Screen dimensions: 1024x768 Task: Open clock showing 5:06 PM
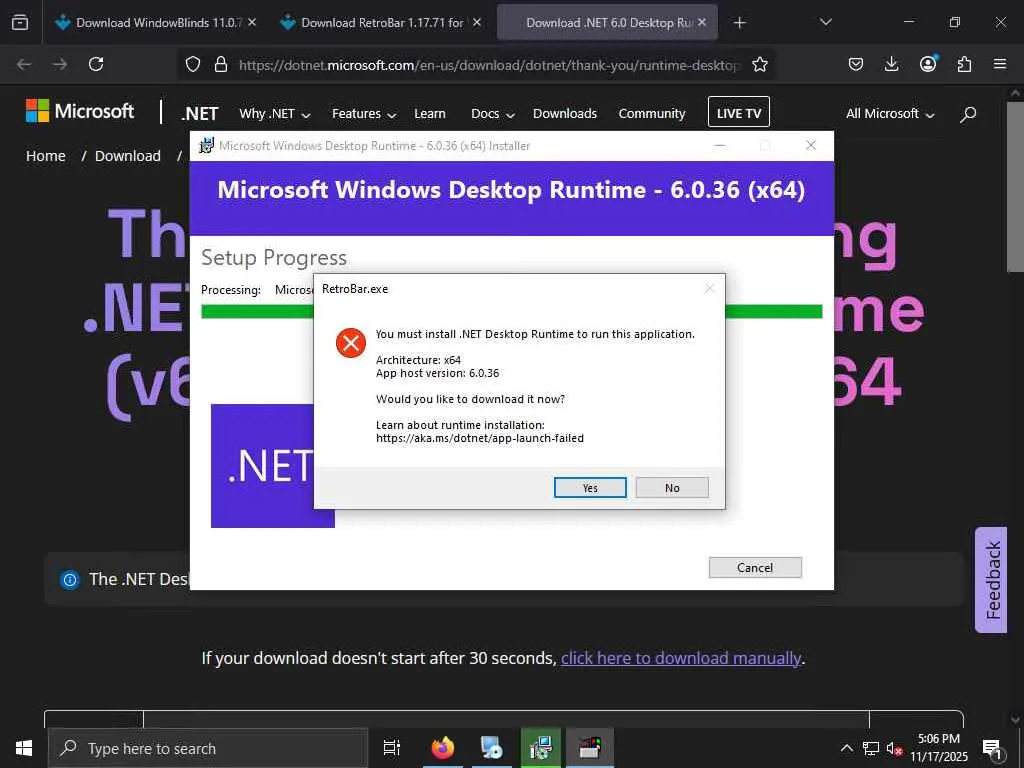coord(939,748)
